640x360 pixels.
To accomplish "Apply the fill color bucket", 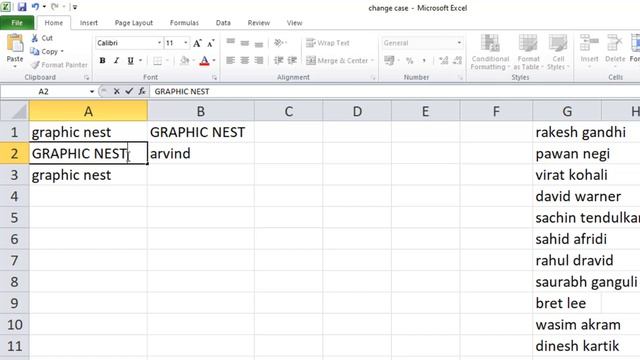I will (184, 60).
